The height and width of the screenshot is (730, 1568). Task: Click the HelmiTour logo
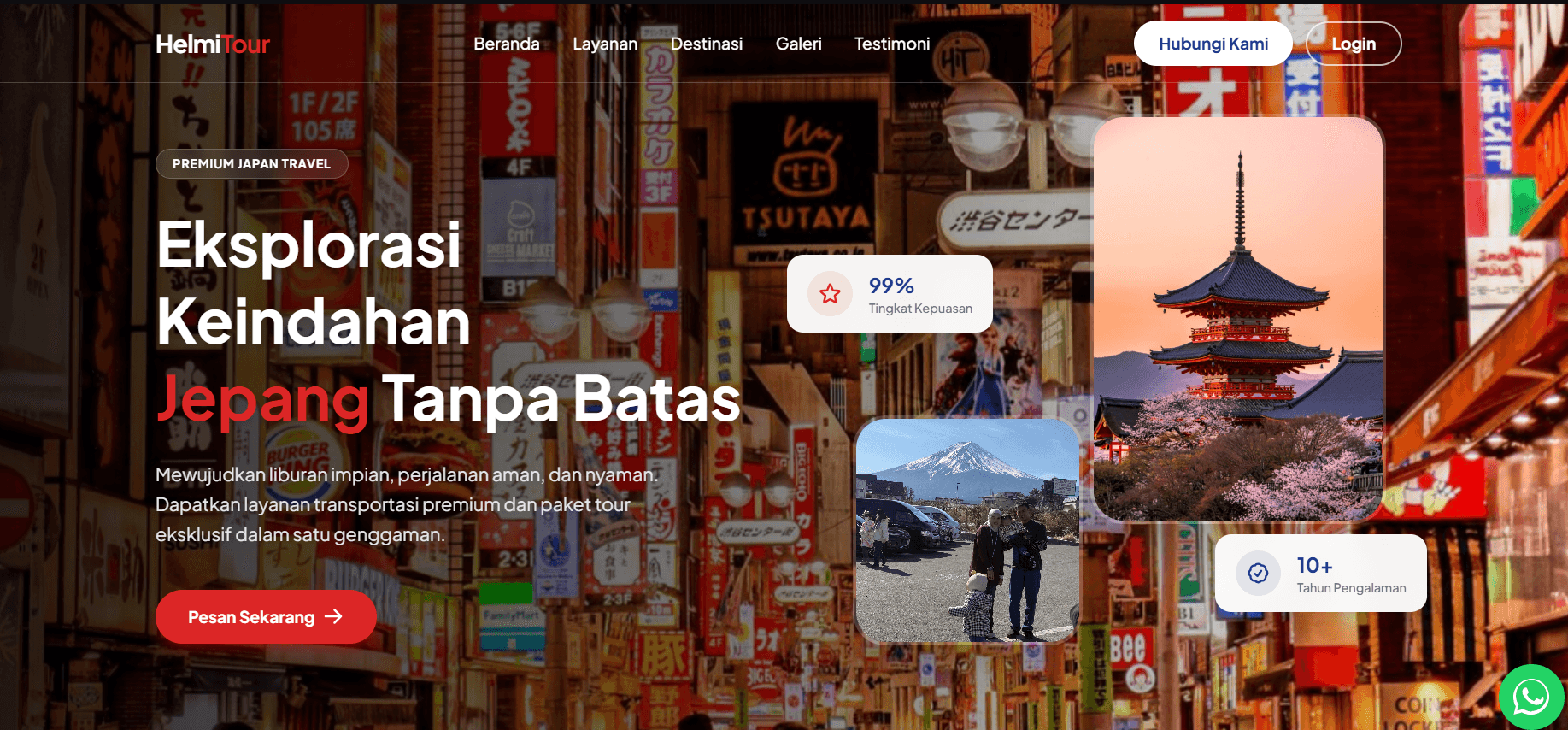pos(213,44)
